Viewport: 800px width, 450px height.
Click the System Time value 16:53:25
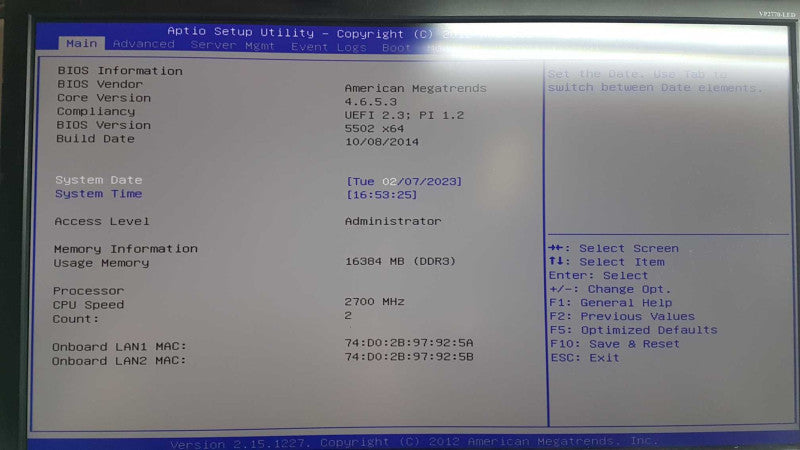pos(381,194)
